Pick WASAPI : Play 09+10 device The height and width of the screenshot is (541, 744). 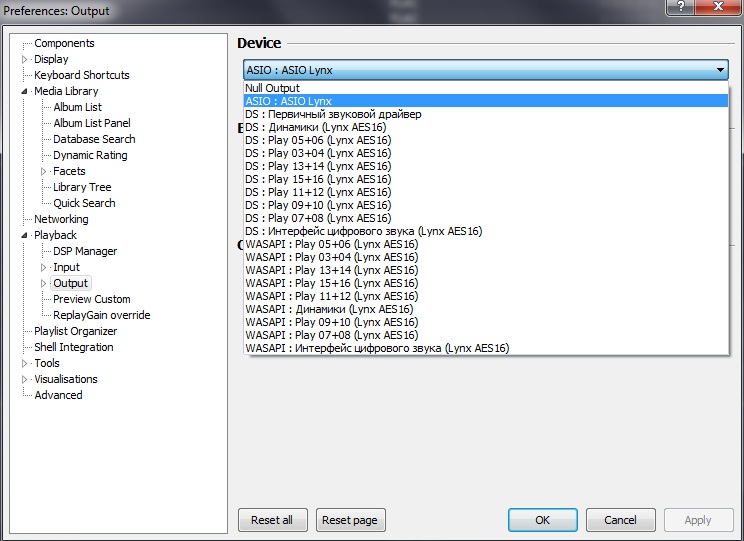coord(486,322)
